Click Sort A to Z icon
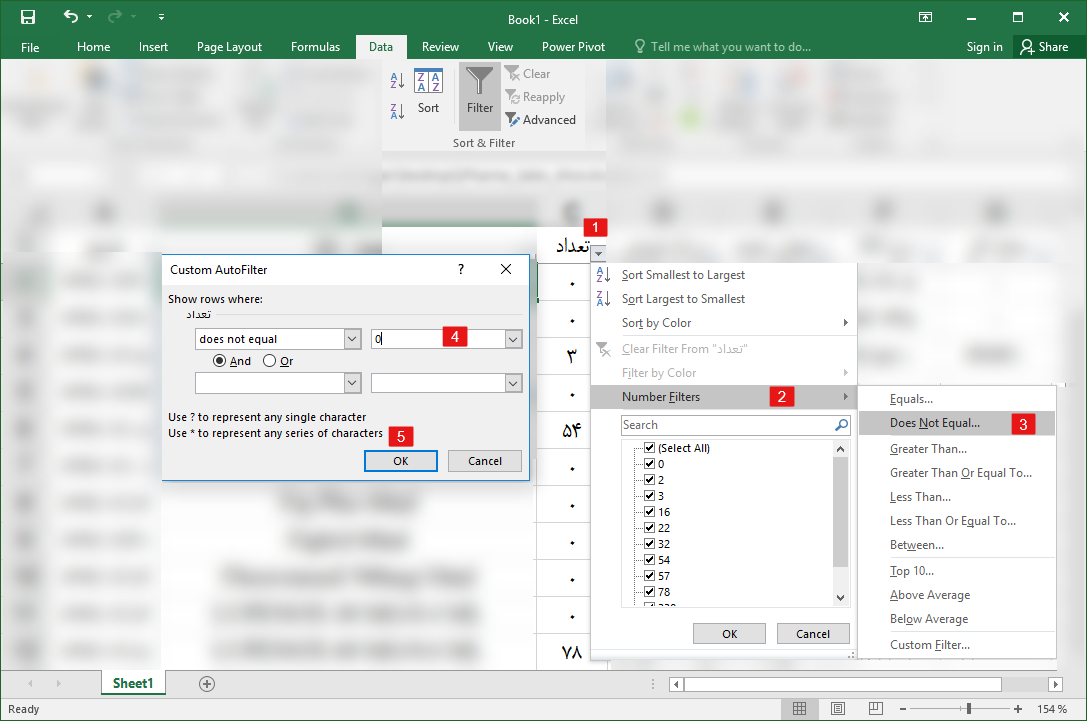Viewport: 1087px width, 721px height. click(397, 80)
